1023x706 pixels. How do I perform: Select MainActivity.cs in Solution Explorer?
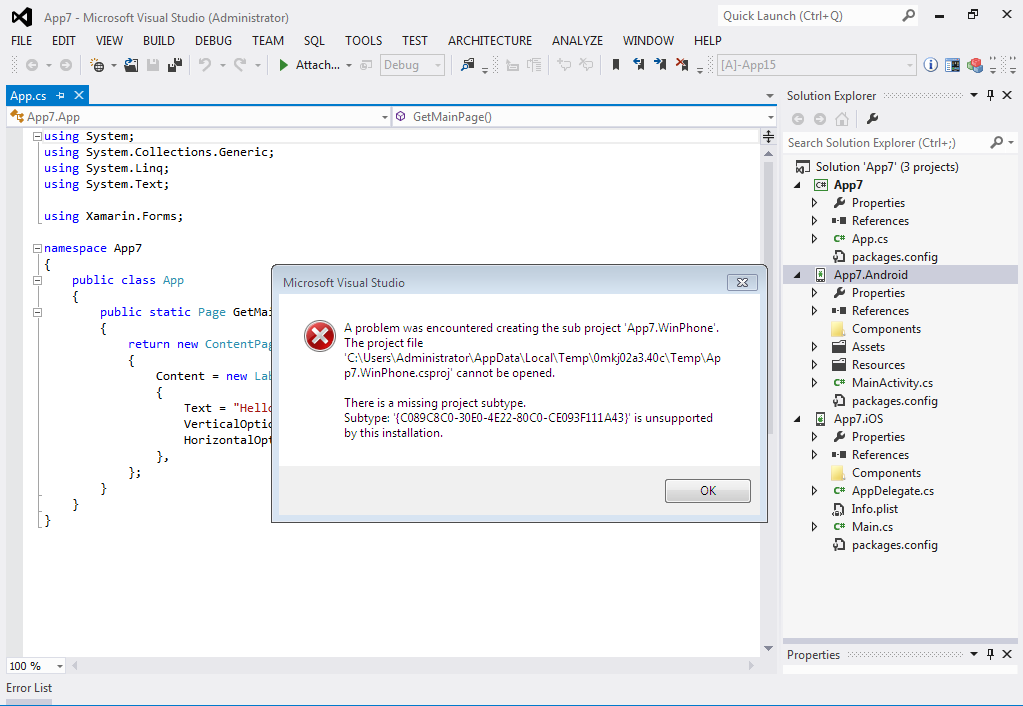pos(892,383)
